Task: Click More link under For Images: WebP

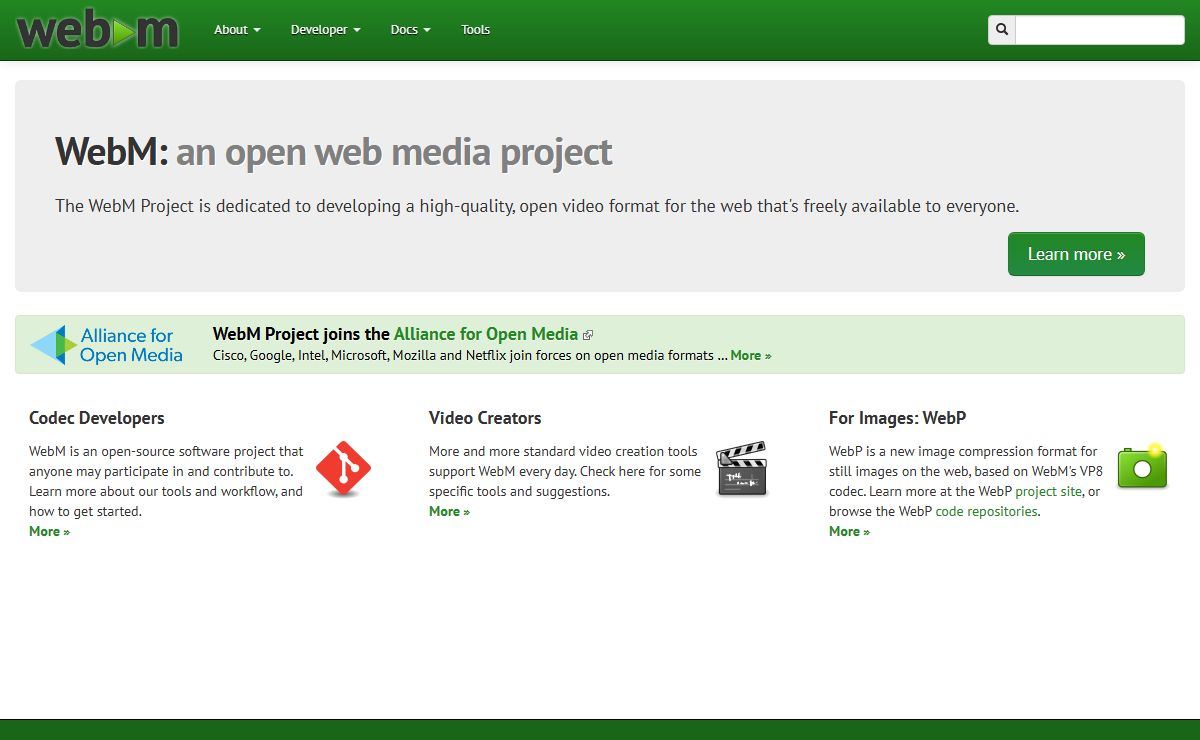Action: click(849, 531)
